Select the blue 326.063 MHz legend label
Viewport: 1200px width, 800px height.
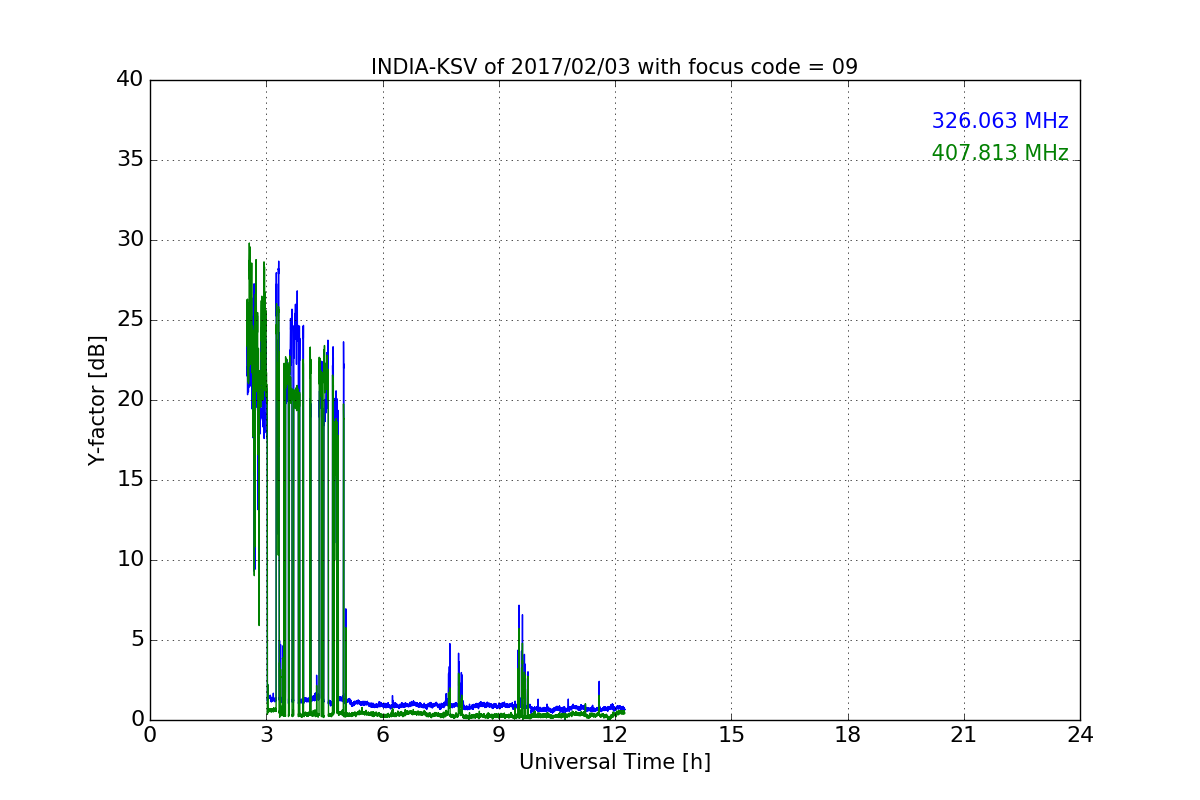1000,121
